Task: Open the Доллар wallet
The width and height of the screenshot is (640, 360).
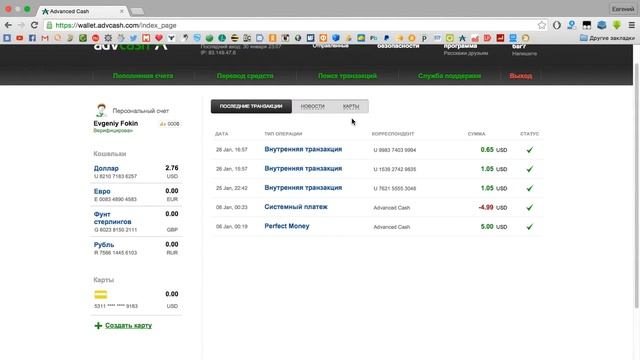Action: click(106, 168)
